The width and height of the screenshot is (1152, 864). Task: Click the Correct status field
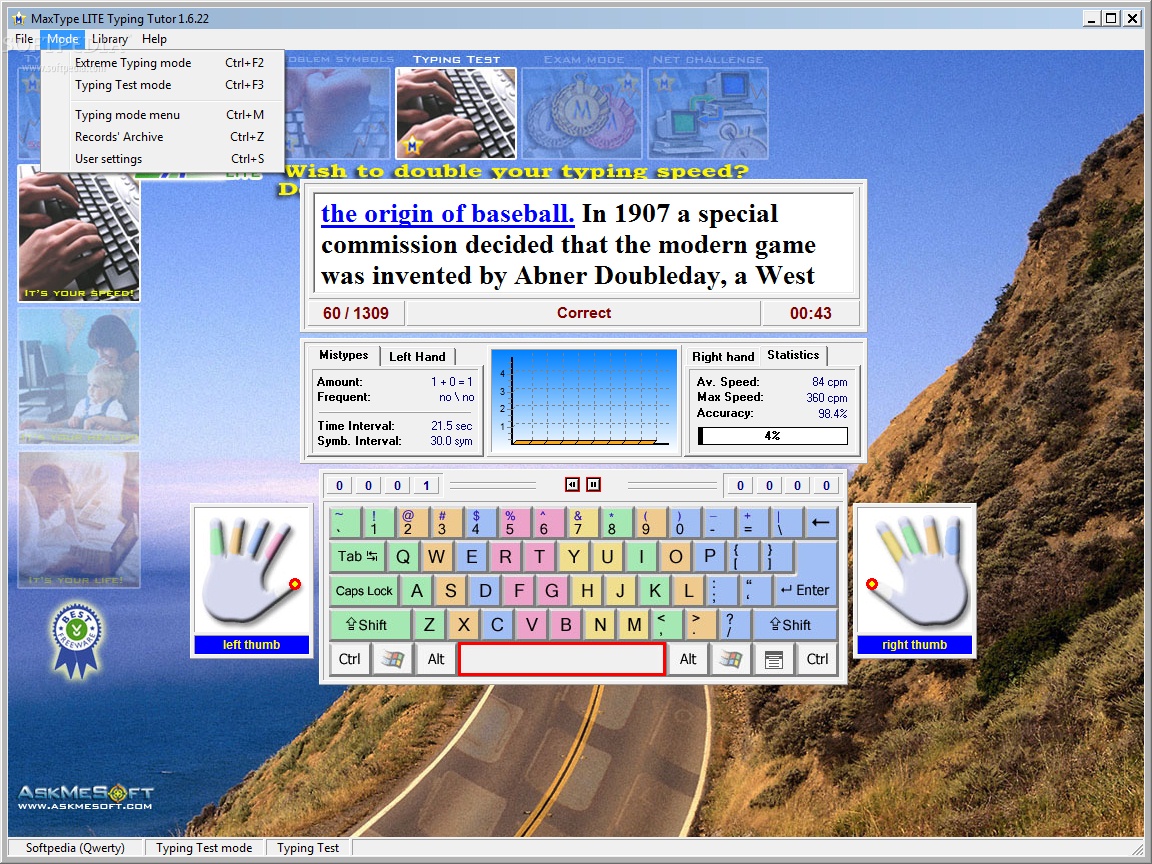coord(584,314)
